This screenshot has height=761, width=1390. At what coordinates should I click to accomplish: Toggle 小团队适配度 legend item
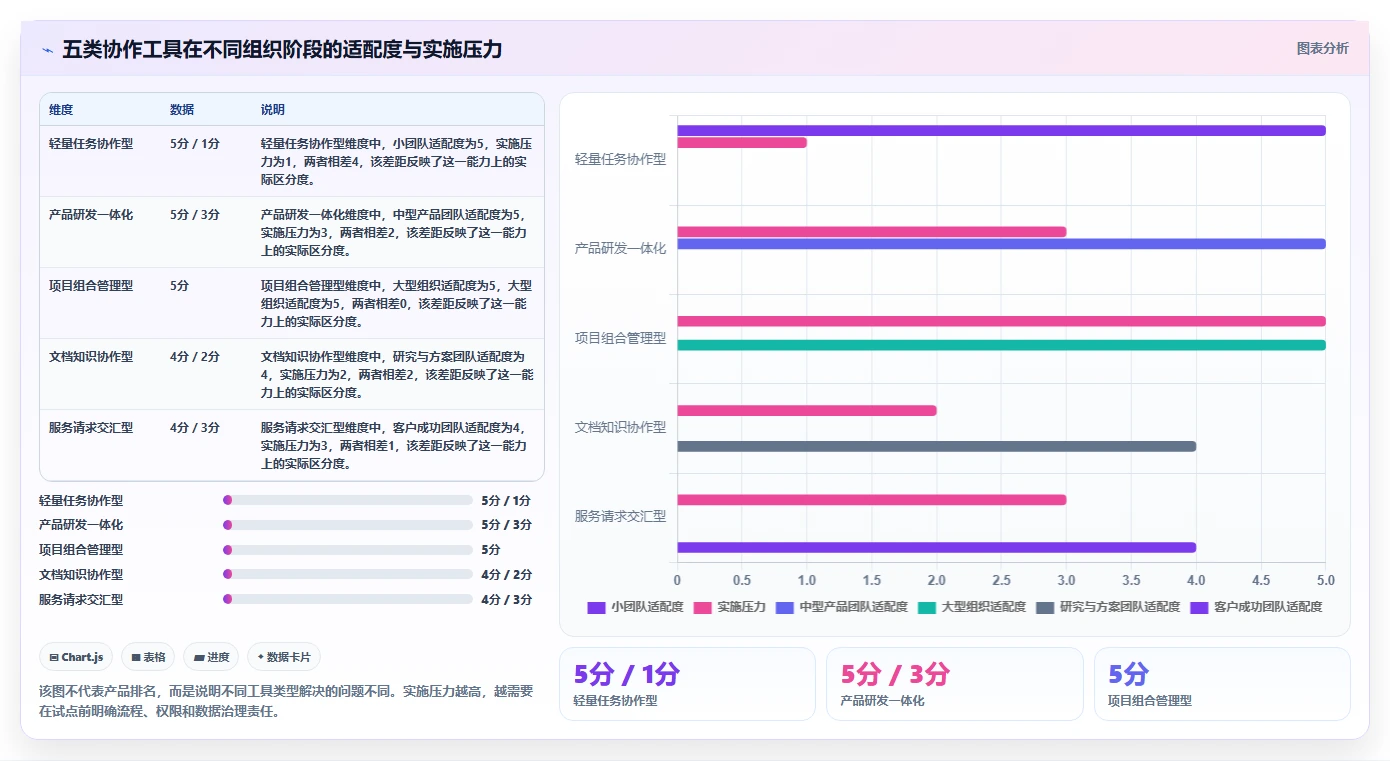(x=635, y=607)
